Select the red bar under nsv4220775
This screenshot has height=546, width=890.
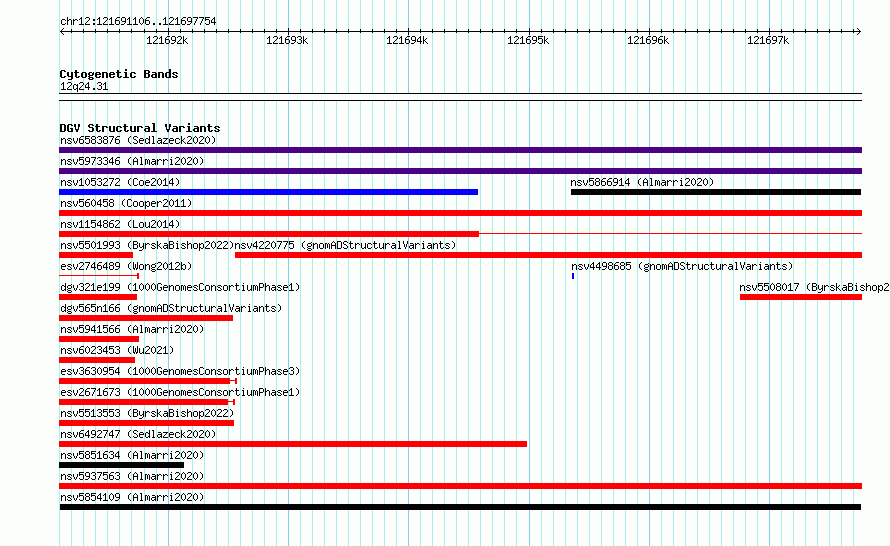point(548,255)
